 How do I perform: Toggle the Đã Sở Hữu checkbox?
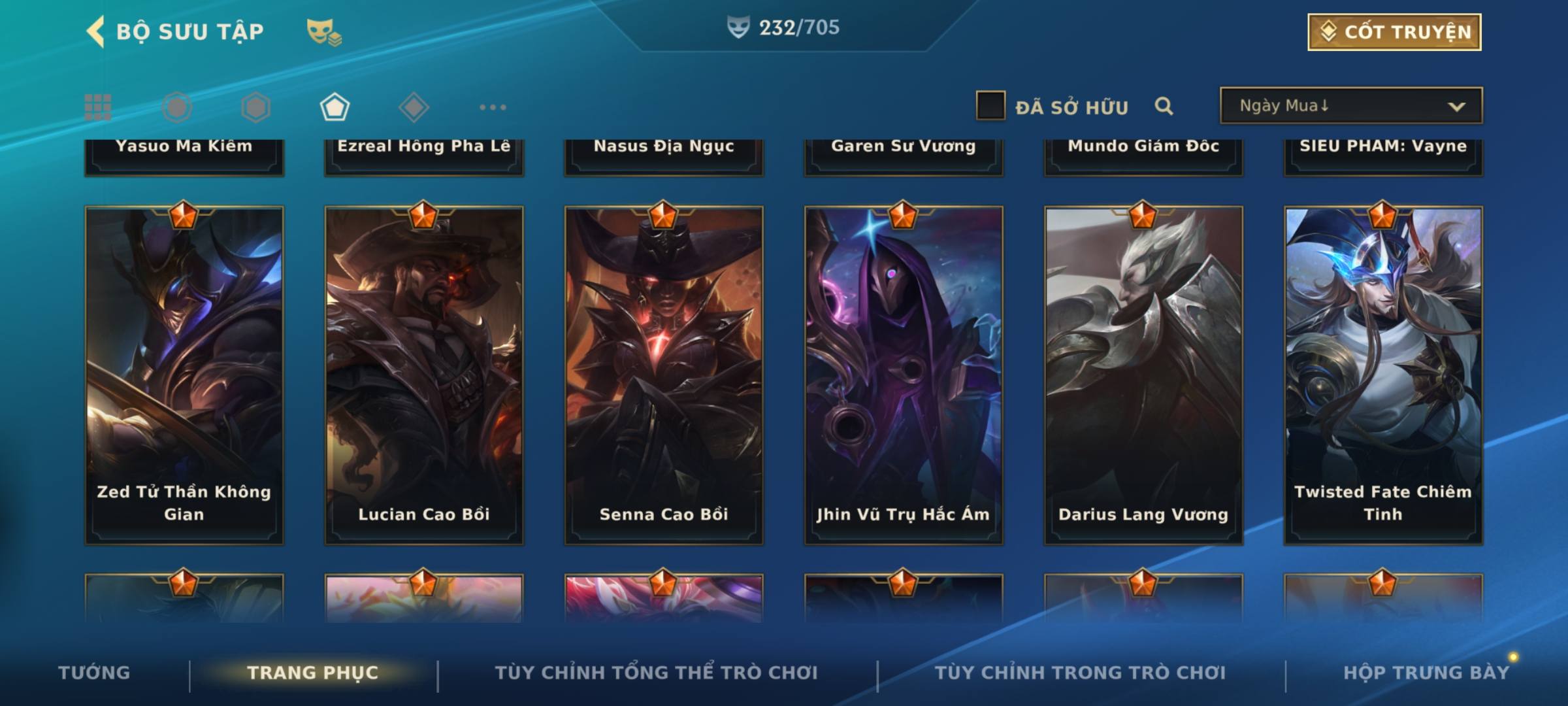coord(990,106)
